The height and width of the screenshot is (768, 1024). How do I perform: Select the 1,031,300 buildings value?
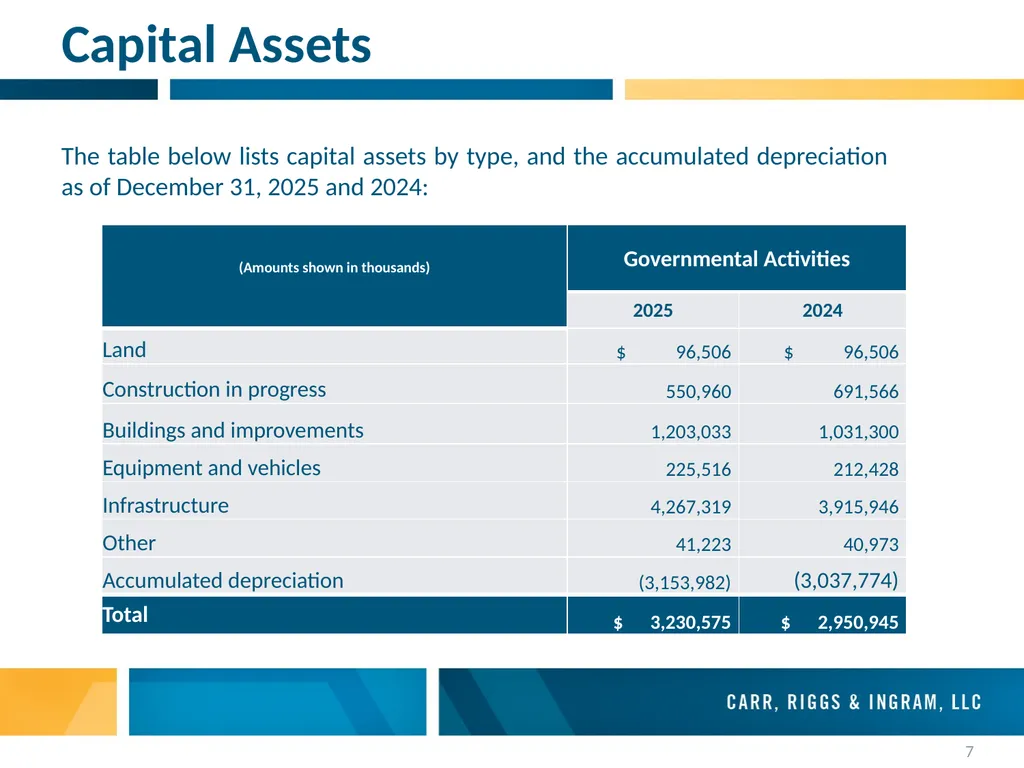coord(859,432)
